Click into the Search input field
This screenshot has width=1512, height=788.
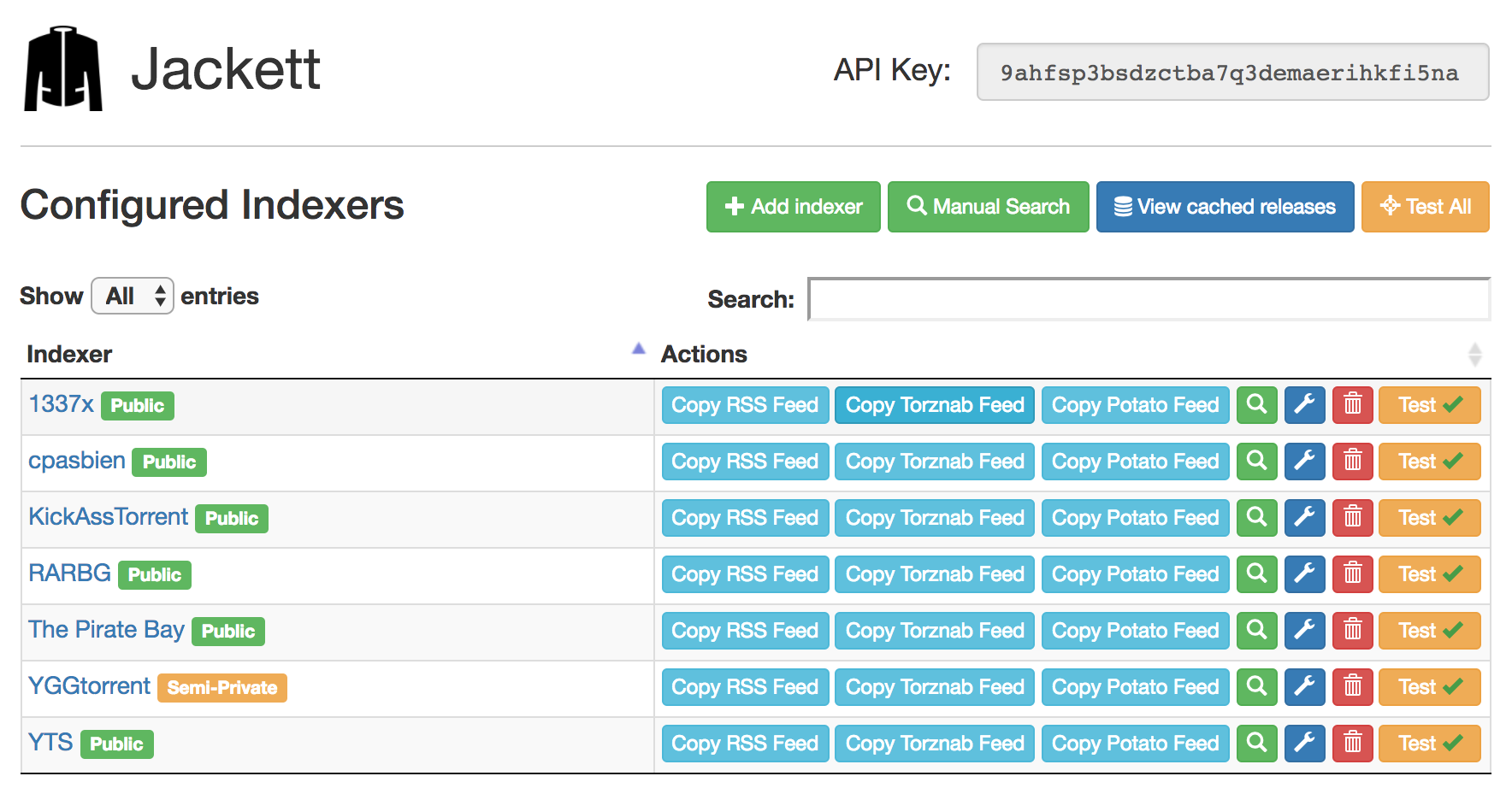pyautogui.click(x=1149, y=299)
